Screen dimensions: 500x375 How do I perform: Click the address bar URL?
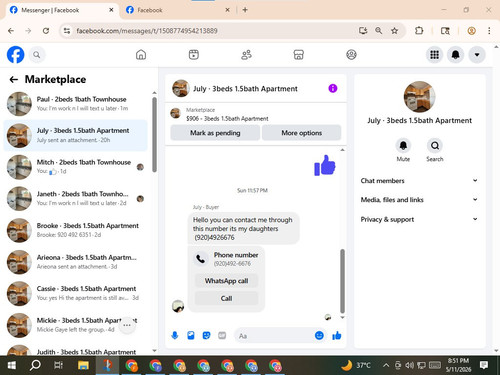click(x=147, y=31)
